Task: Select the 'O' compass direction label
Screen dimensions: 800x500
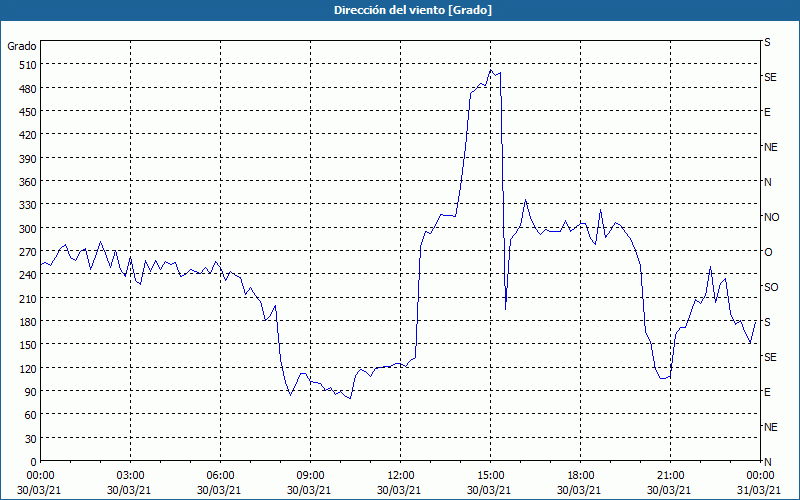Action: point(768,252)
